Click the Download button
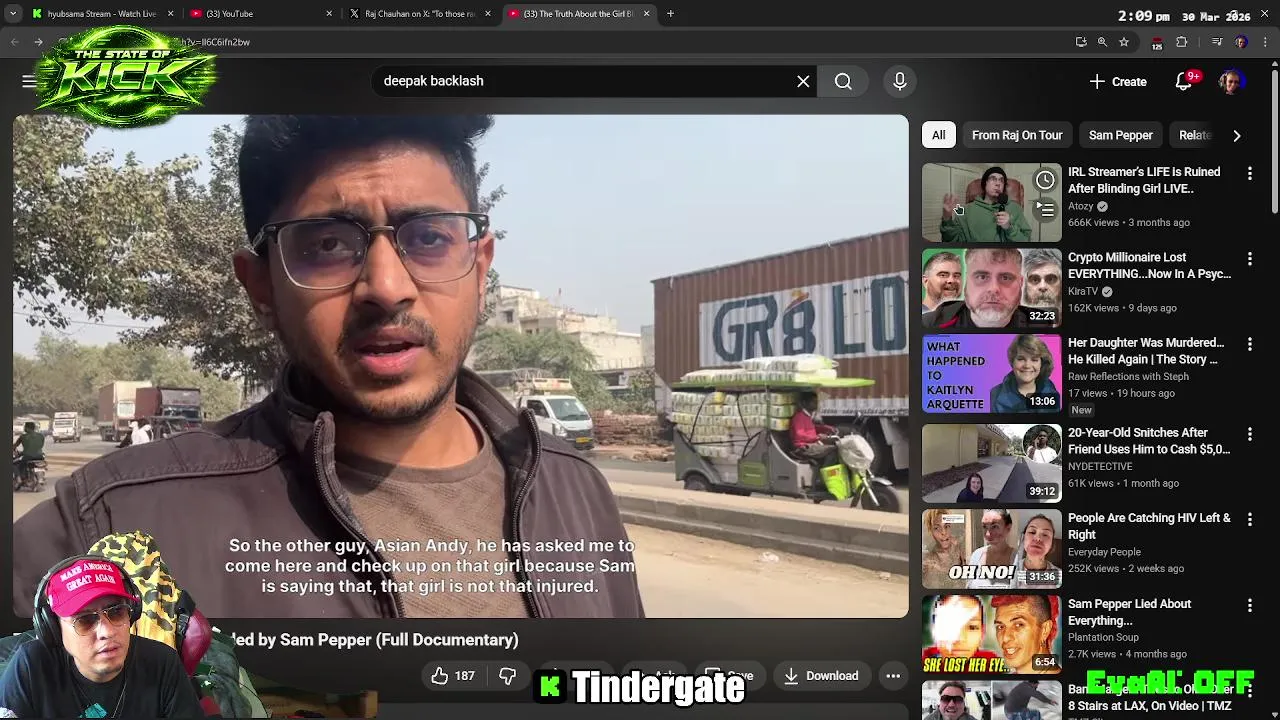 [x=821, y=676]
